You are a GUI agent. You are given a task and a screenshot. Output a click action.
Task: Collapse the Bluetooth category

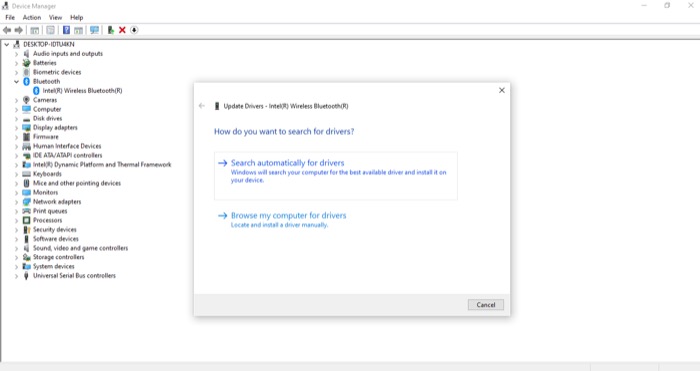pos(17,81)
